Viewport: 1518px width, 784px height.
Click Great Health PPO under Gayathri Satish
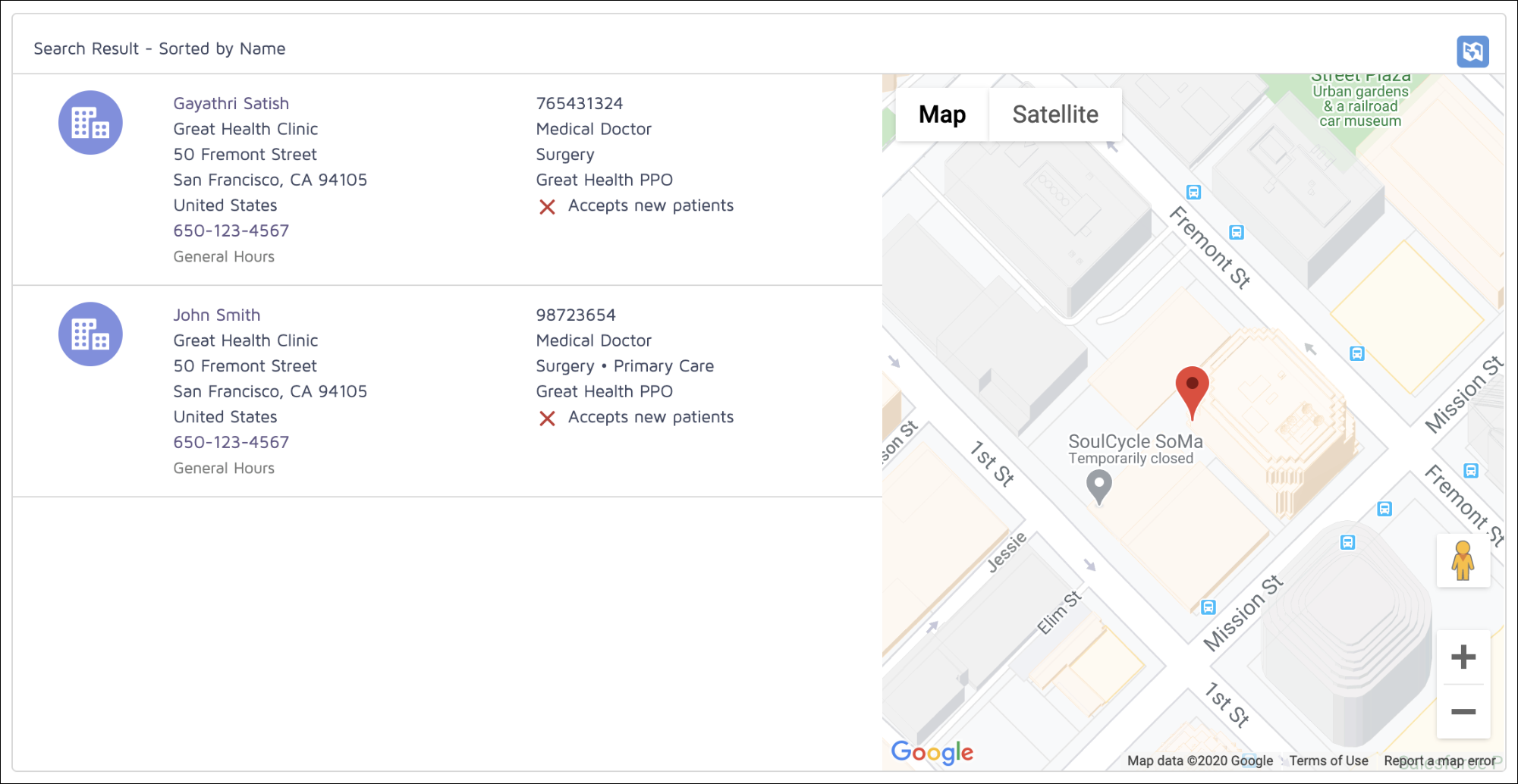coord(605,180)
